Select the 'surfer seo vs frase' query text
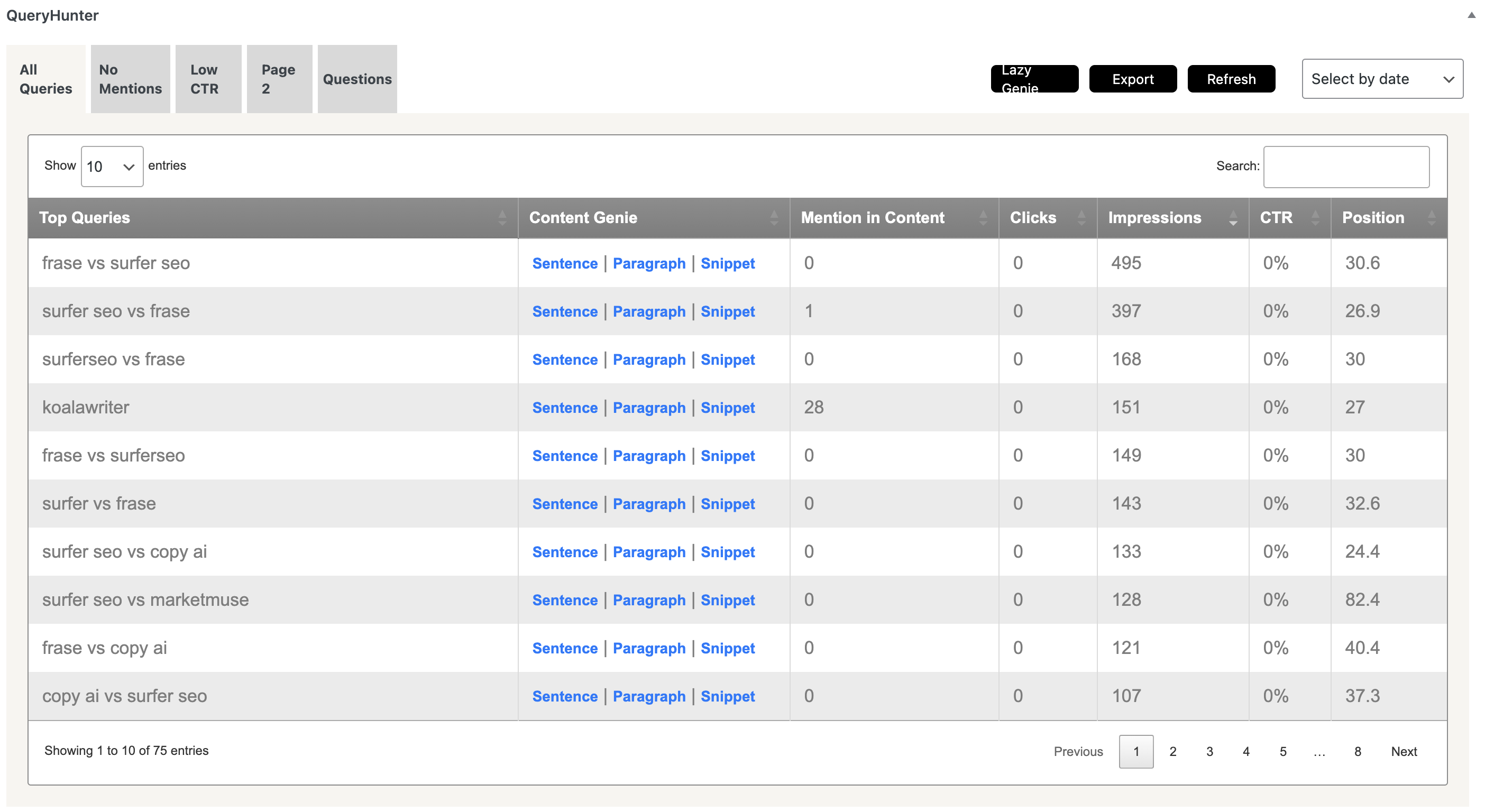The height and width of the screenshot is (812, 1485). click(116, 311)
